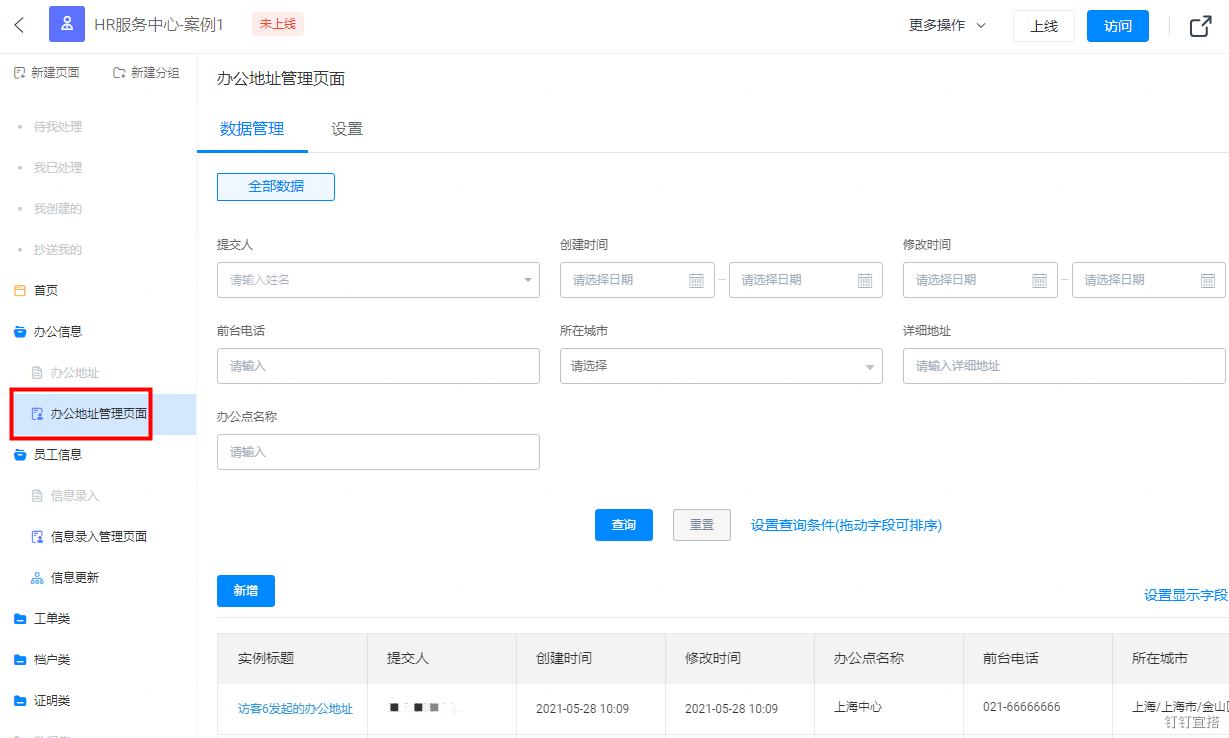Select 办公地址管理页面 in sidebar
The width and height of the screenshot is (1229, 738).
coord(98,414)
